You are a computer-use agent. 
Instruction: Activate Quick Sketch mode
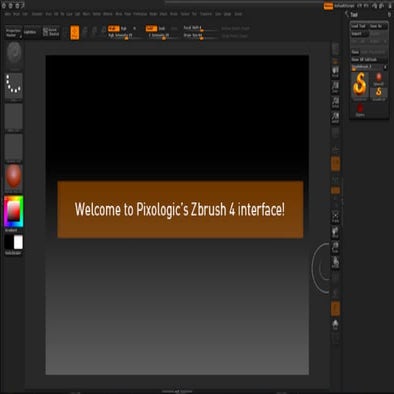51,32
